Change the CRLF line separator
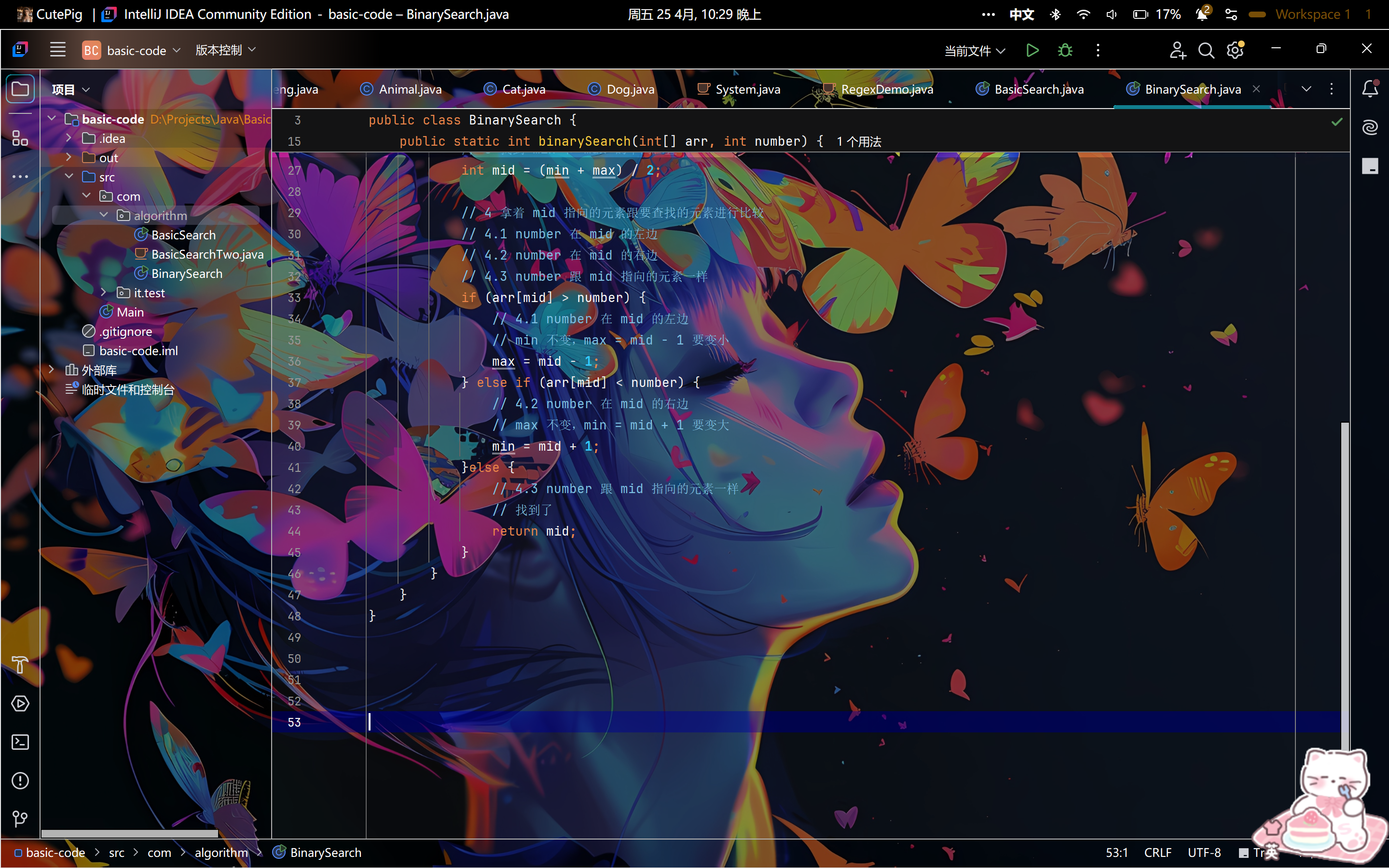1389x868 pixels. pos(1158,853)
